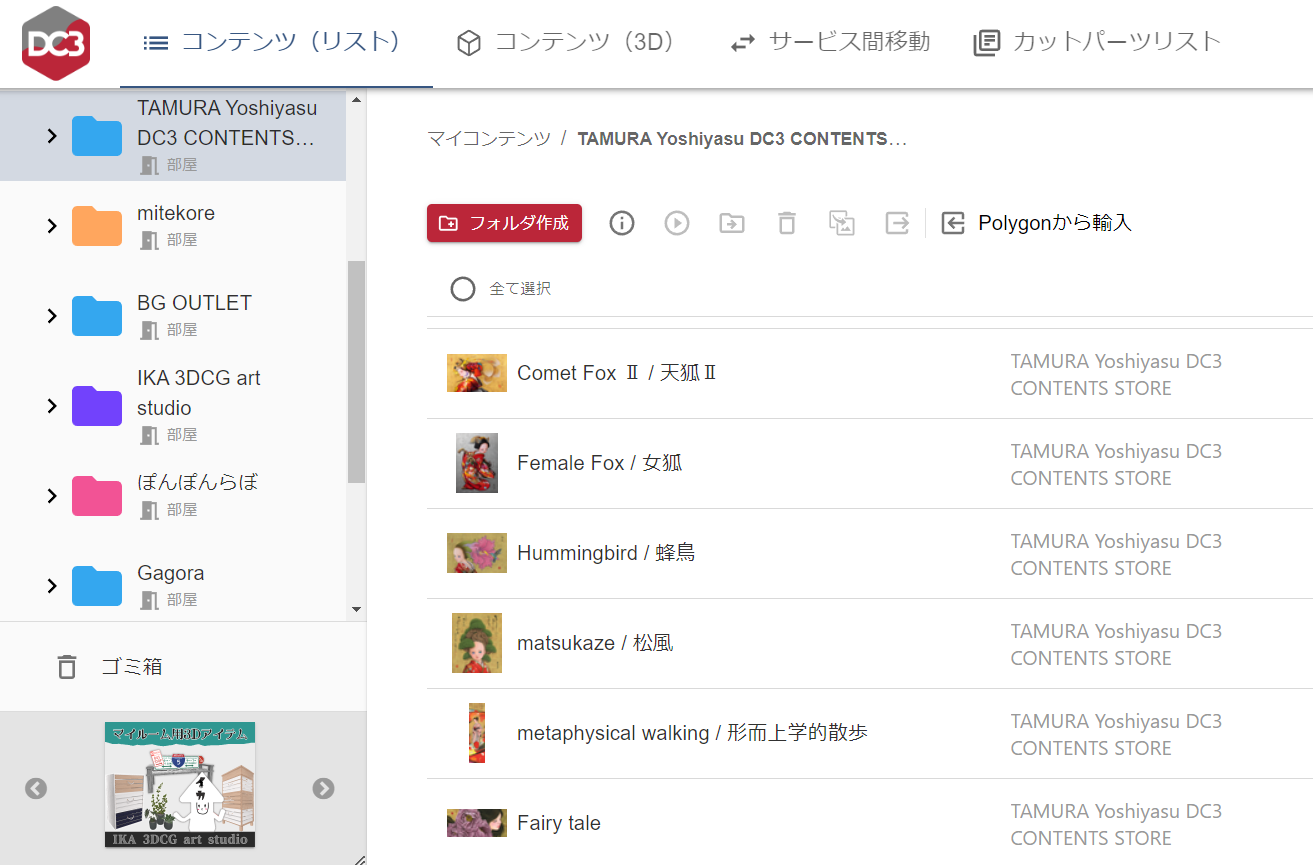Show next banner with right arrow
The width and height of the screenshot is (1313, 865).
coord(323,788)
